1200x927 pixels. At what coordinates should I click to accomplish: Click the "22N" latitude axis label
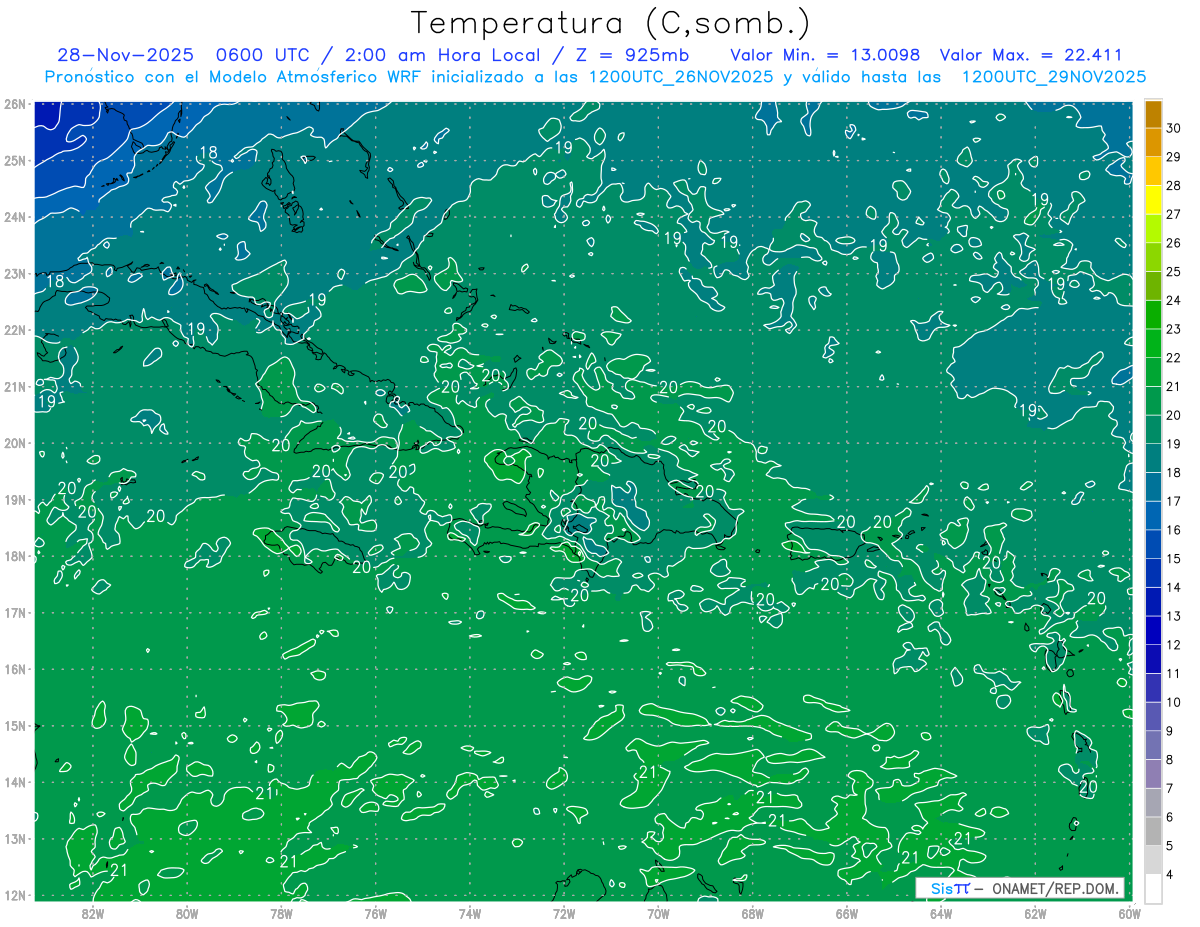pos(14,329)
